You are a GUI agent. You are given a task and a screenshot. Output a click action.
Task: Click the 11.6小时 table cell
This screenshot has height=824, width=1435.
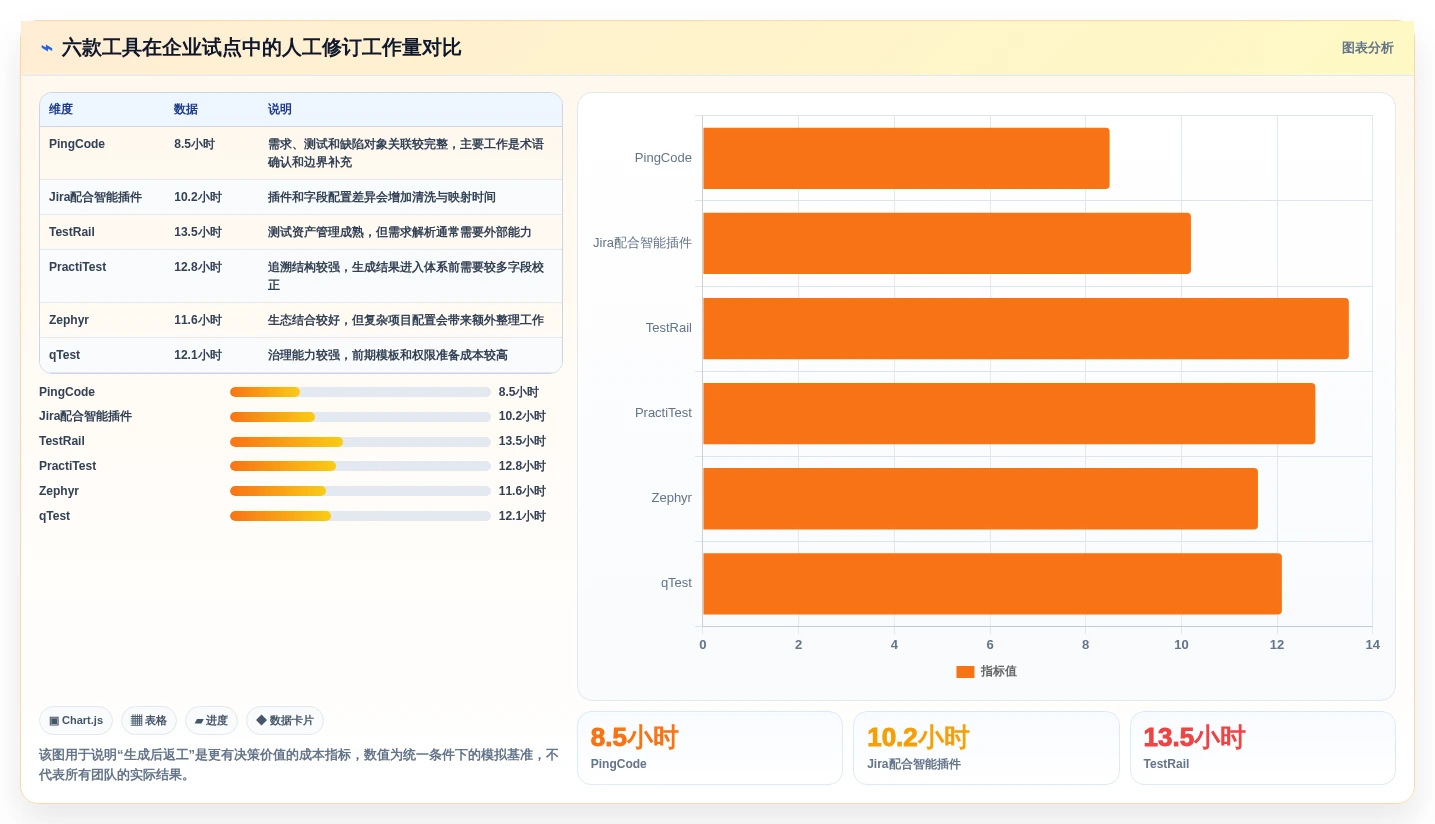point(198,320)
